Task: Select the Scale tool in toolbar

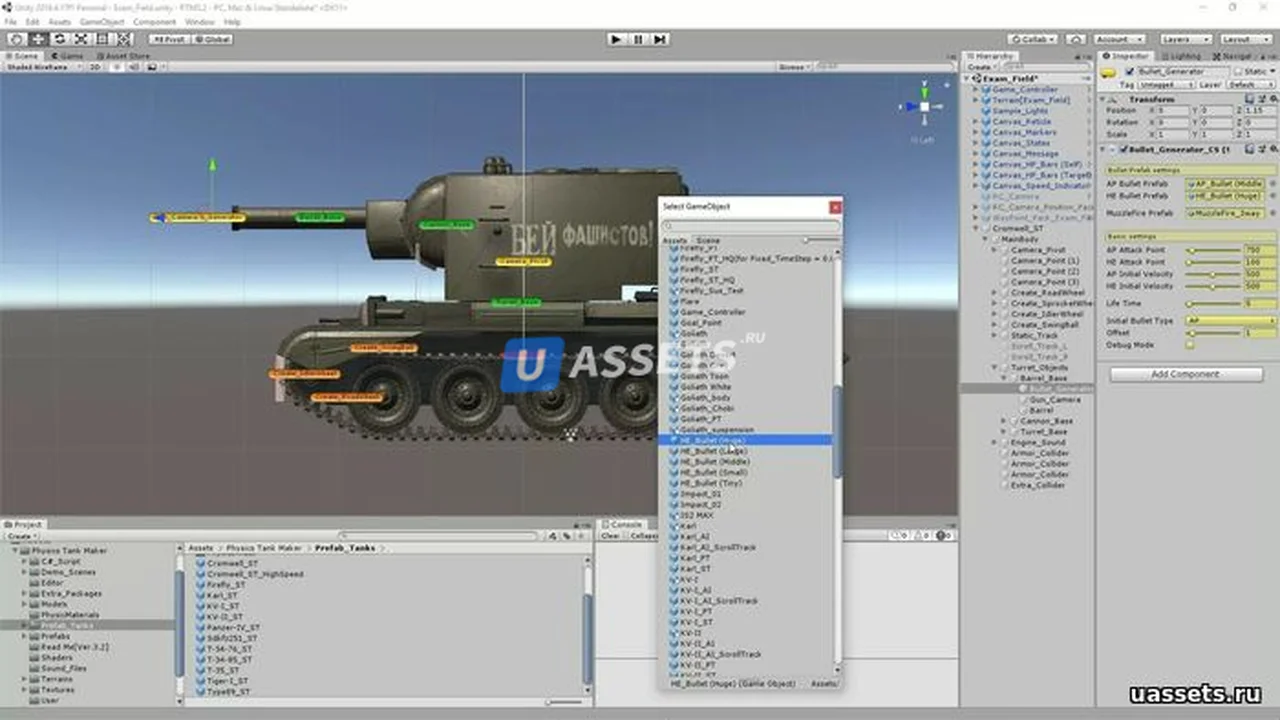Action: coord(80,39)
